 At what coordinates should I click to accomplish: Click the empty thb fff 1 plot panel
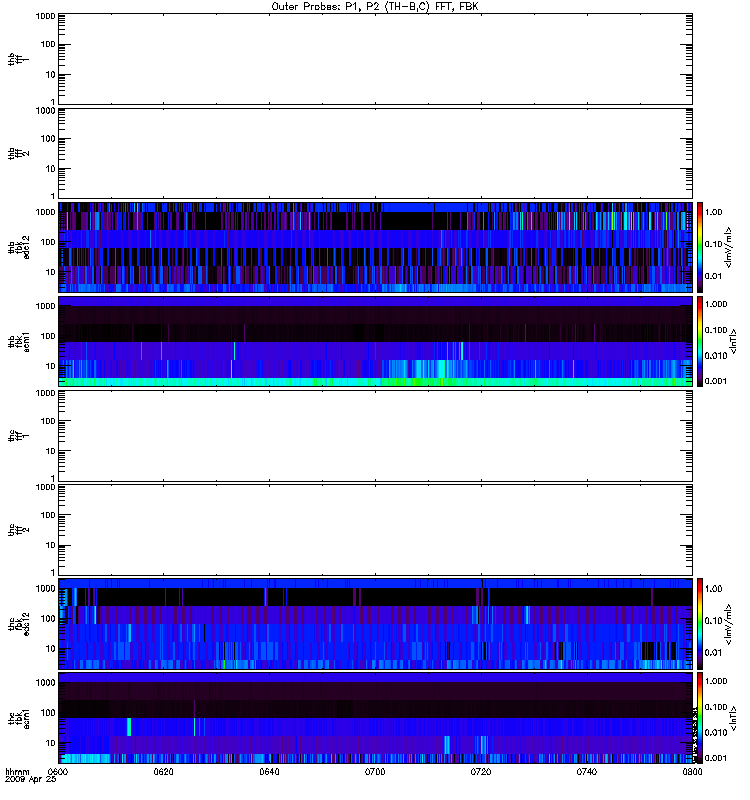point(376,59)
